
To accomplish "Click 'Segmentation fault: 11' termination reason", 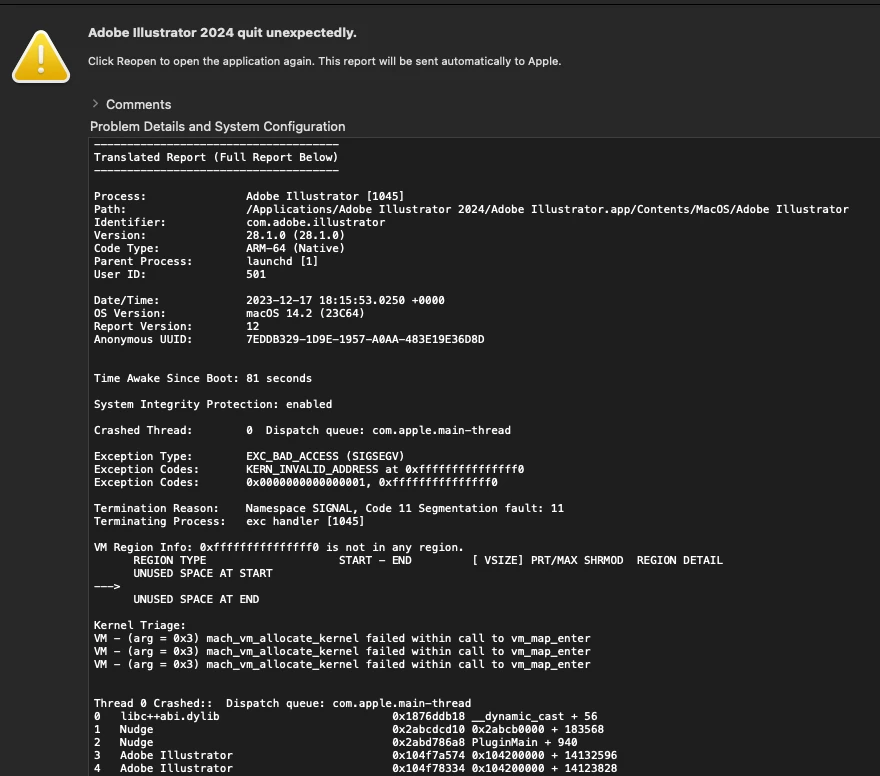I will click(x=491, y=508).
